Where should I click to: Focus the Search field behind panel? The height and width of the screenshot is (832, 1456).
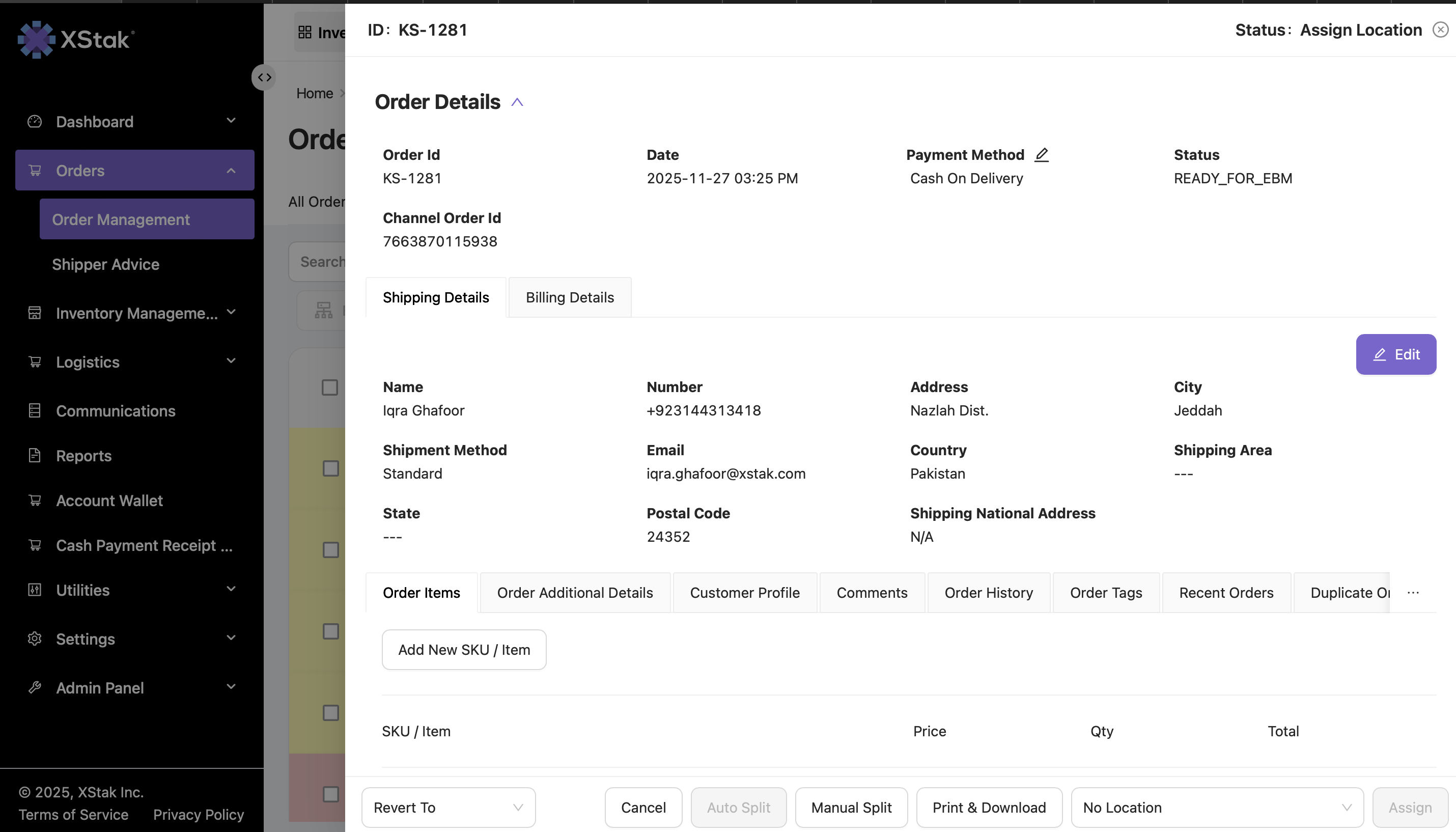point(317,262)
